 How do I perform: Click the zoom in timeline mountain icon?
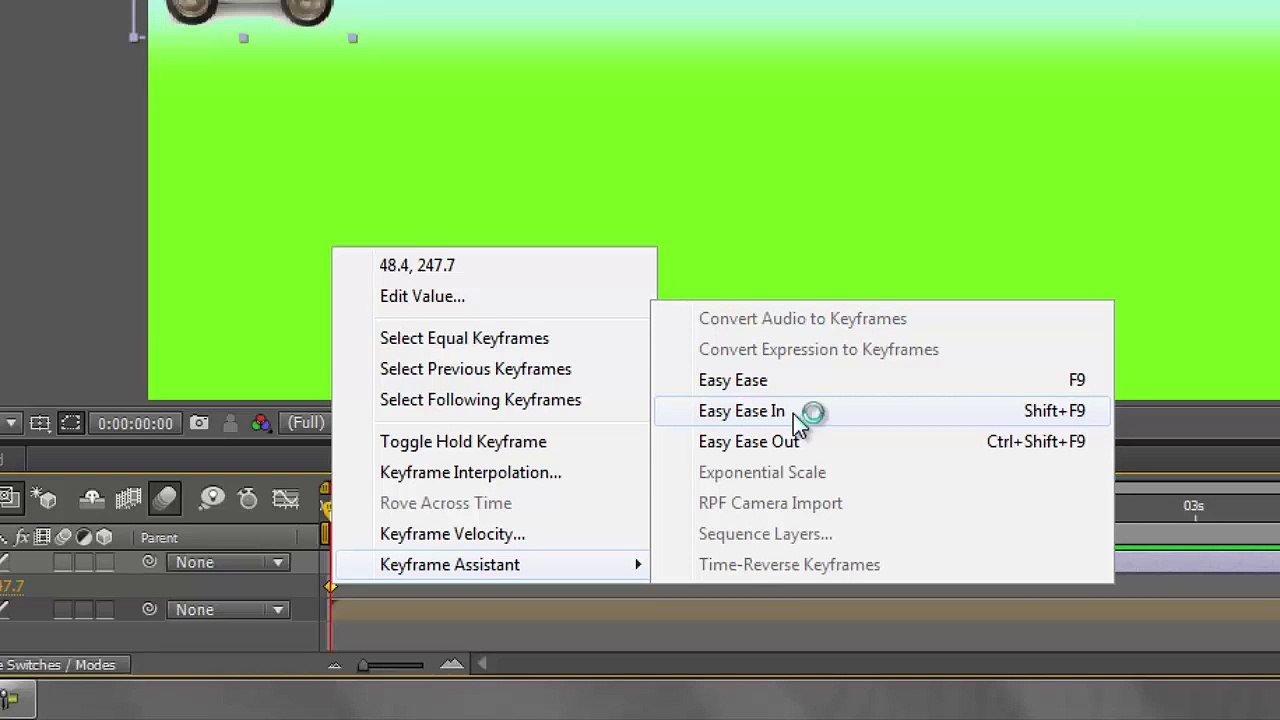click(451, 664)
